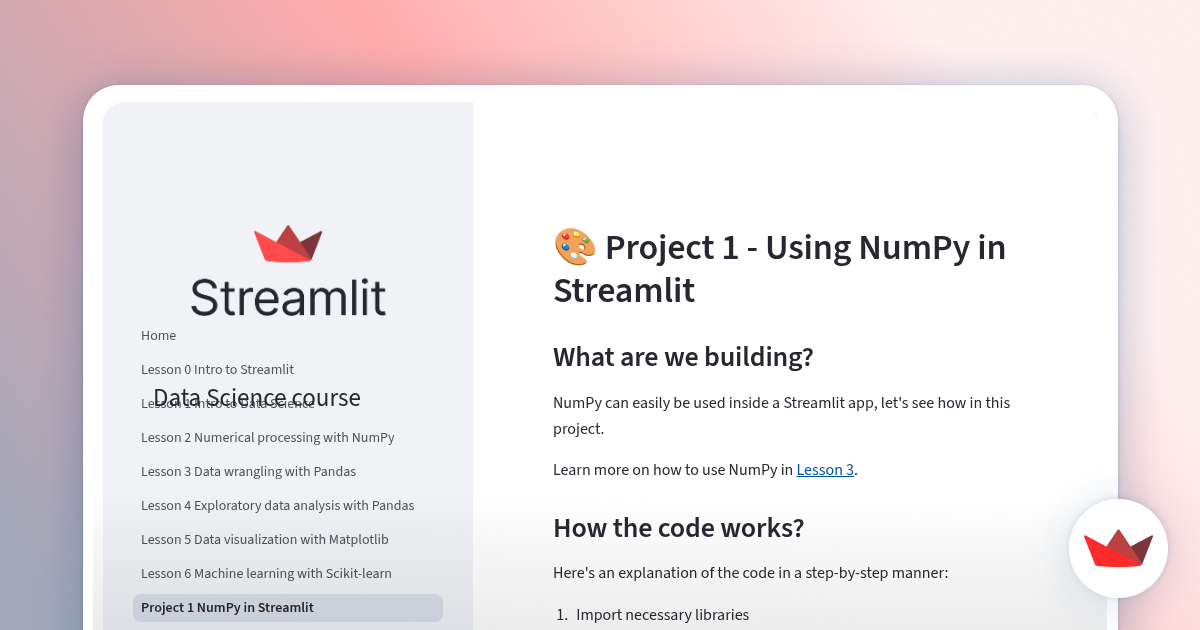Viewport: 1200px width, 630px height.
Task: Open Lesson 5 Data visualization with Matplotlib
Action: pos(264,539)
